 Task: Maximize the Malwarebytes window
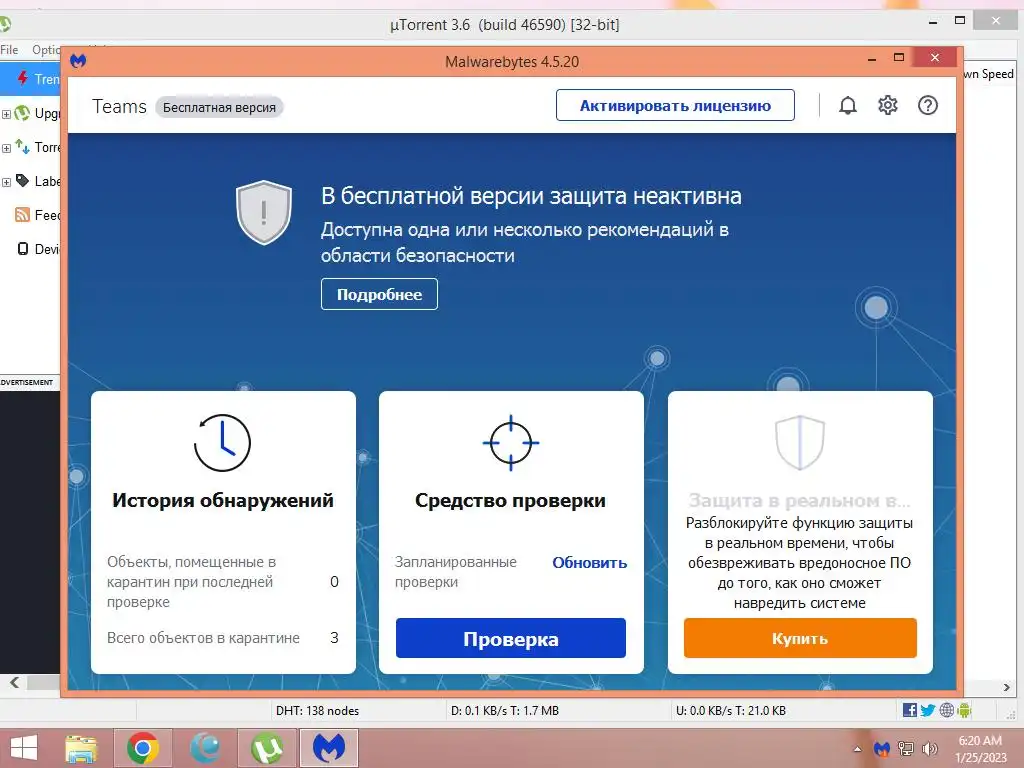[899, 57]
